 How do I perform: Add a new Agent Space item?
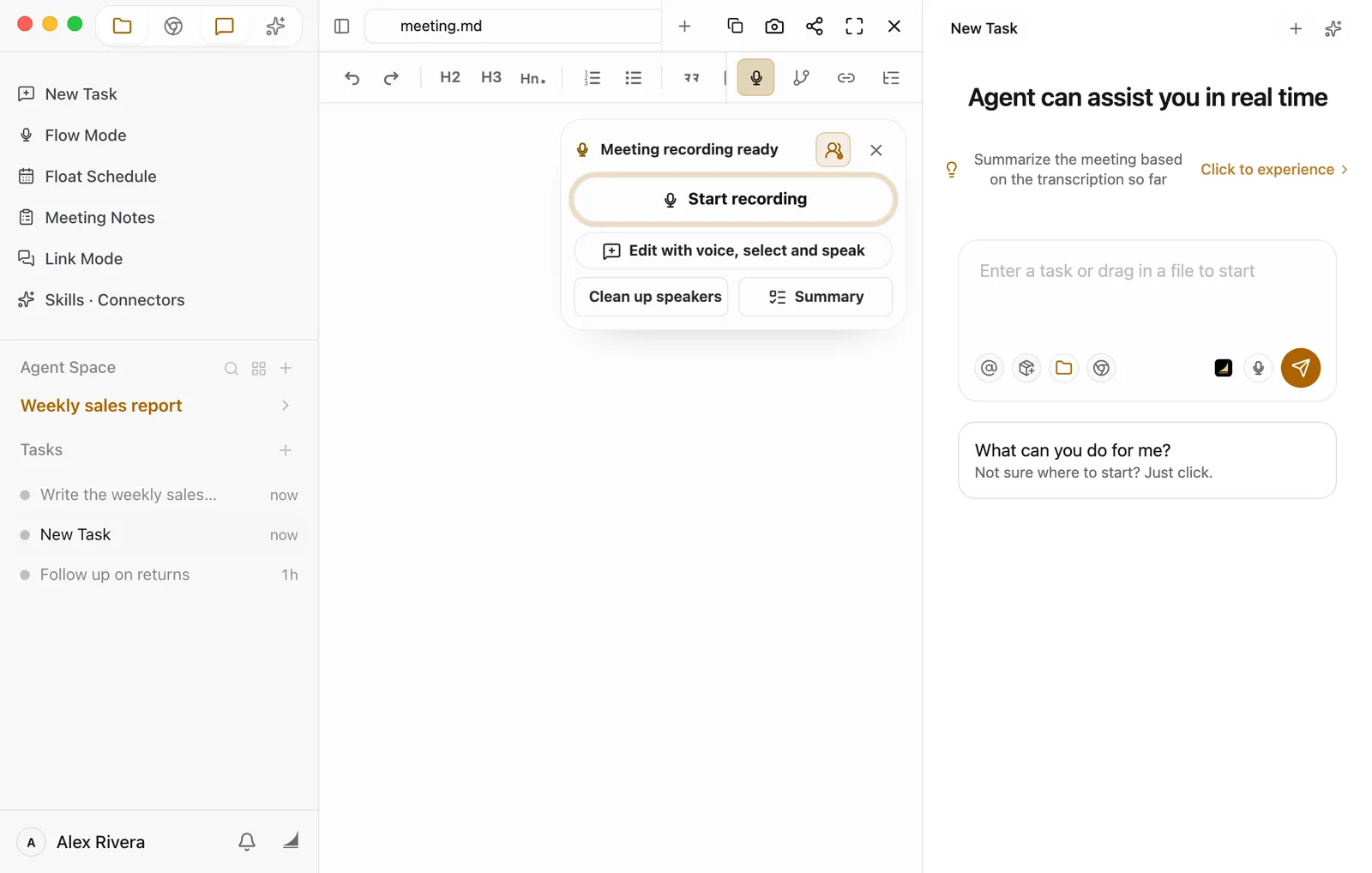pyautogui.click(x=286, y=368)
